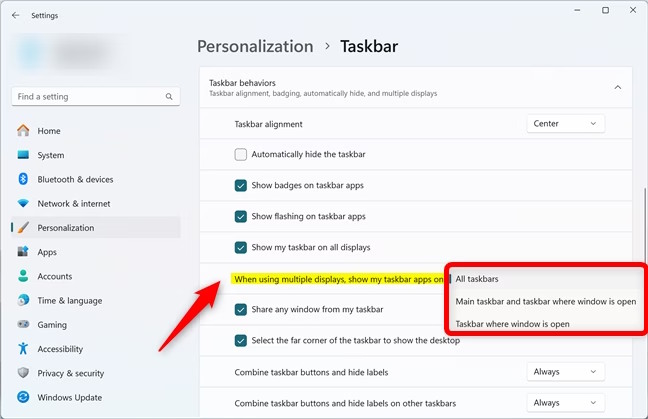
Task: Click the Accounts person icon
Action: point(23,276)
